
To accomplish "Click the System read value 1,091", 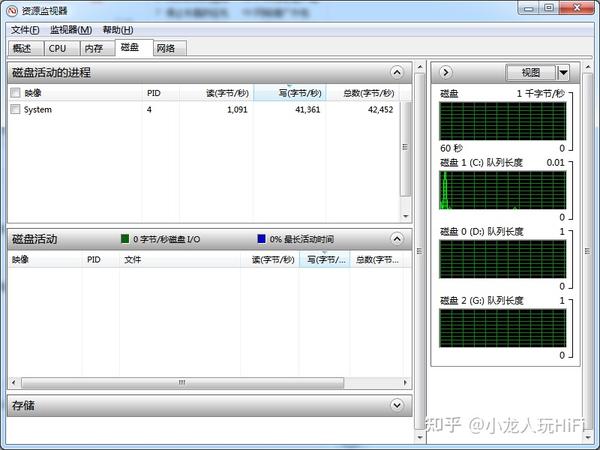I will pos(237,109).
